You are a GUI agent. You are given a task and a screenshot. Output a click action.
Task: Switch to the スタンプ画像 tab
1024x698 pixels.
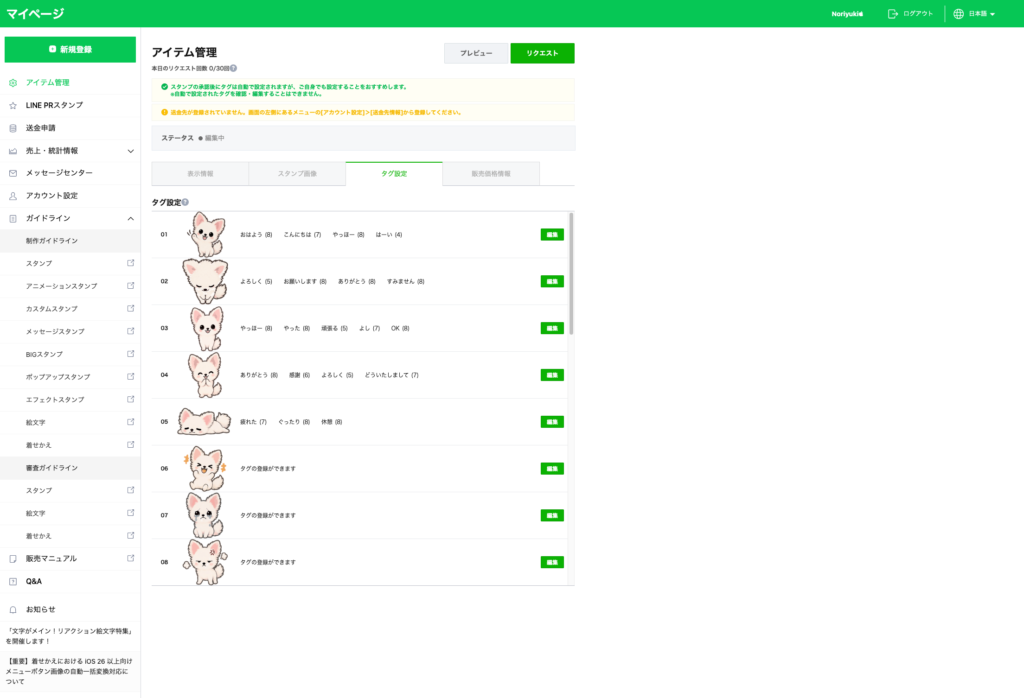click(x=297, y=174)
